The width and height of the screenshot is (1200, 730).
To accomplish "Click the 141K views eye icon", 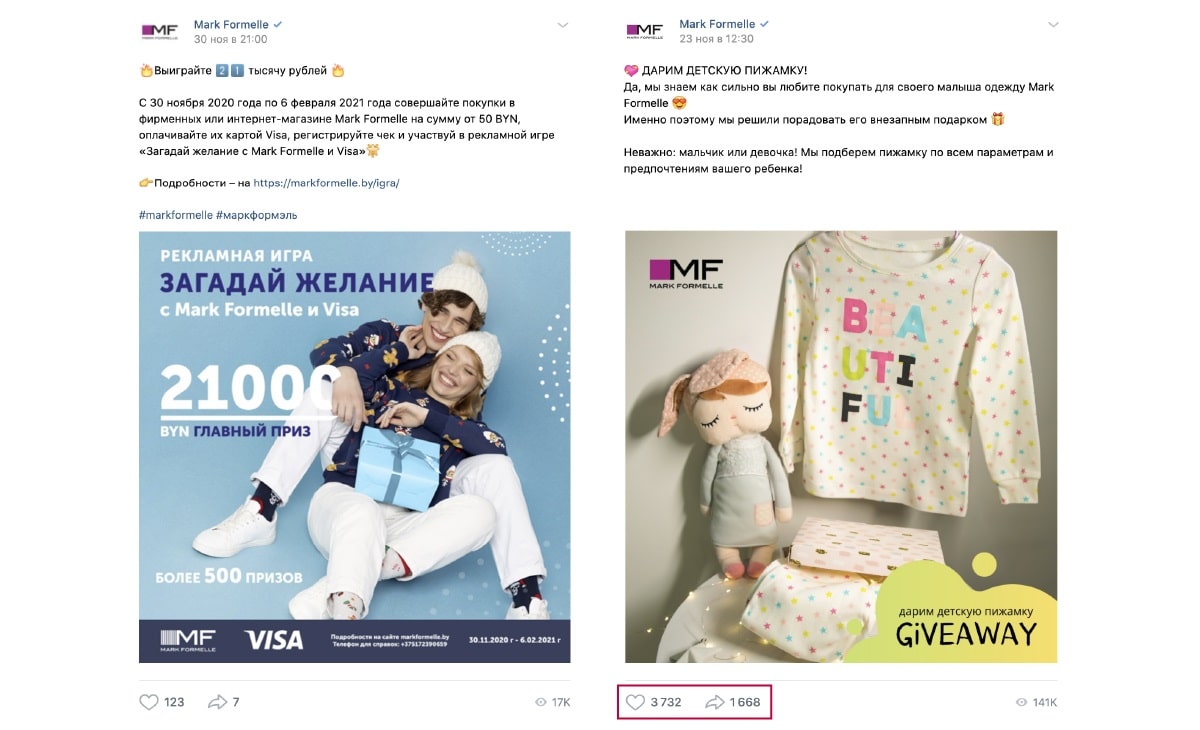I will tap(1021, 702).
